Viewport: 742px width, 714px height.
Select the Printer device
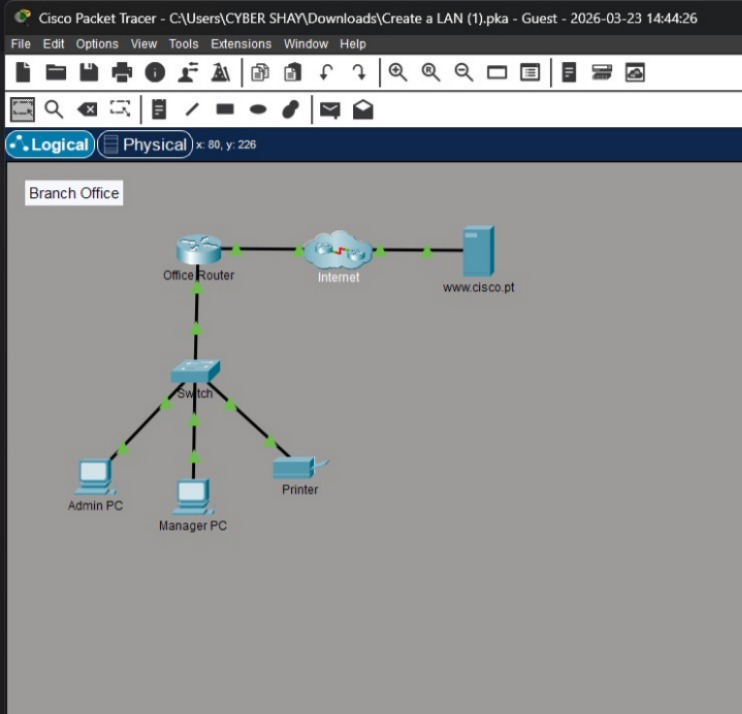(x=300, y=468)
